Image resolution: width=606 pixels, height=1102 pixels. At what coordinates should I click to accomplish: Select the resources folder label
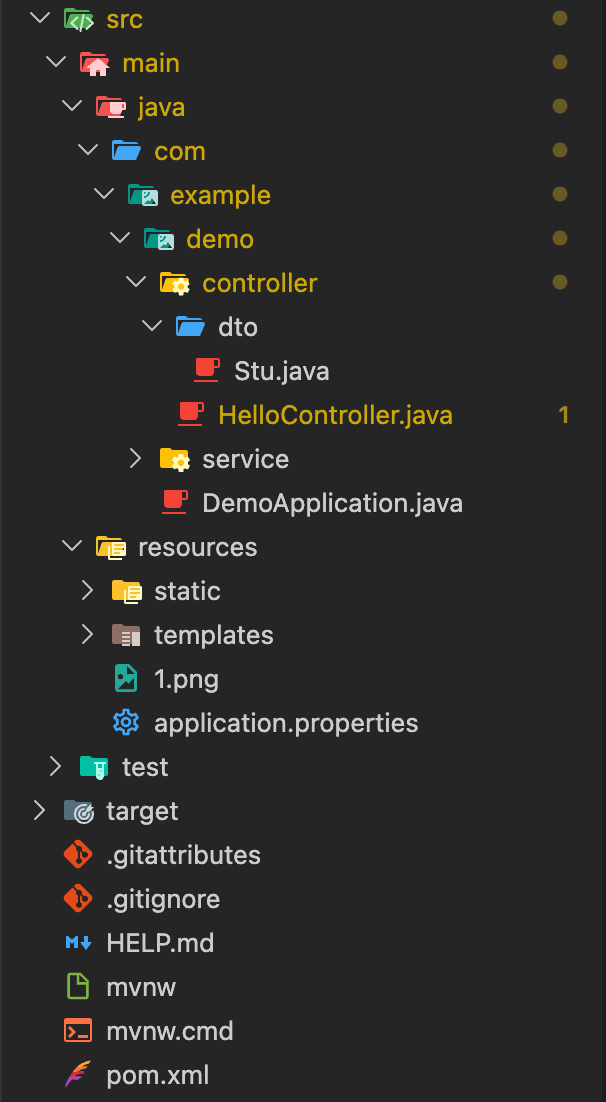198,547
